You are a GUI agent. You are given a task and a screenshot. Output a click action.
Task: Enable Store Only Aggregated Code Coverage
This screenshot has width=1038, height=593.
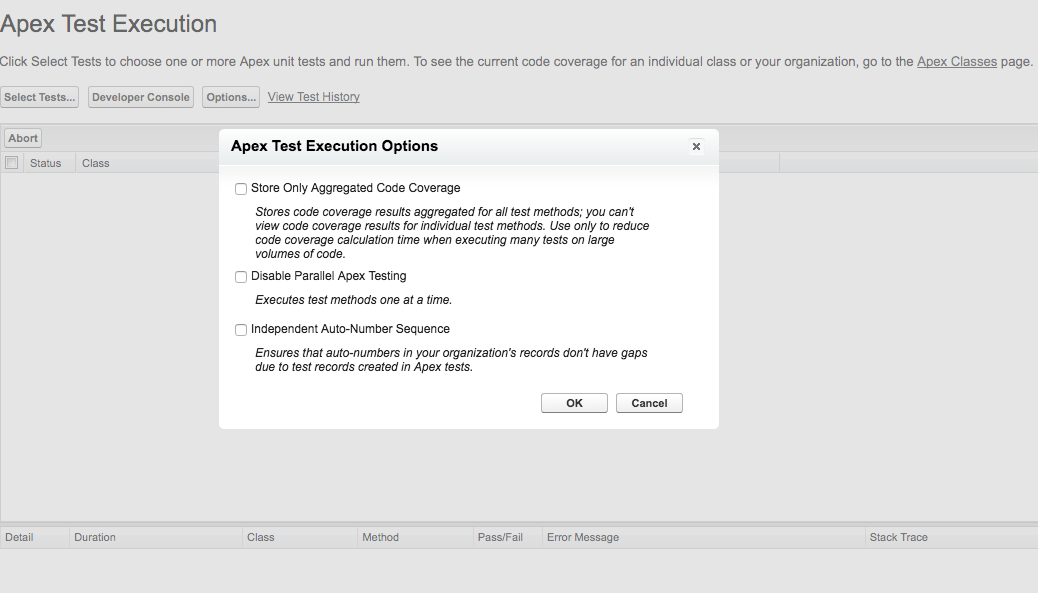(x=241, y=189)
